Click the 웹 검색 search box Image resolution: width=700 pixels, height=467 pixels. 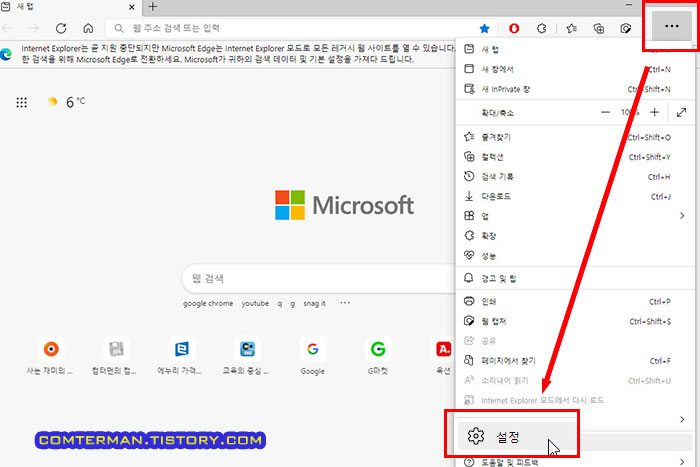[x=318, y=279]
